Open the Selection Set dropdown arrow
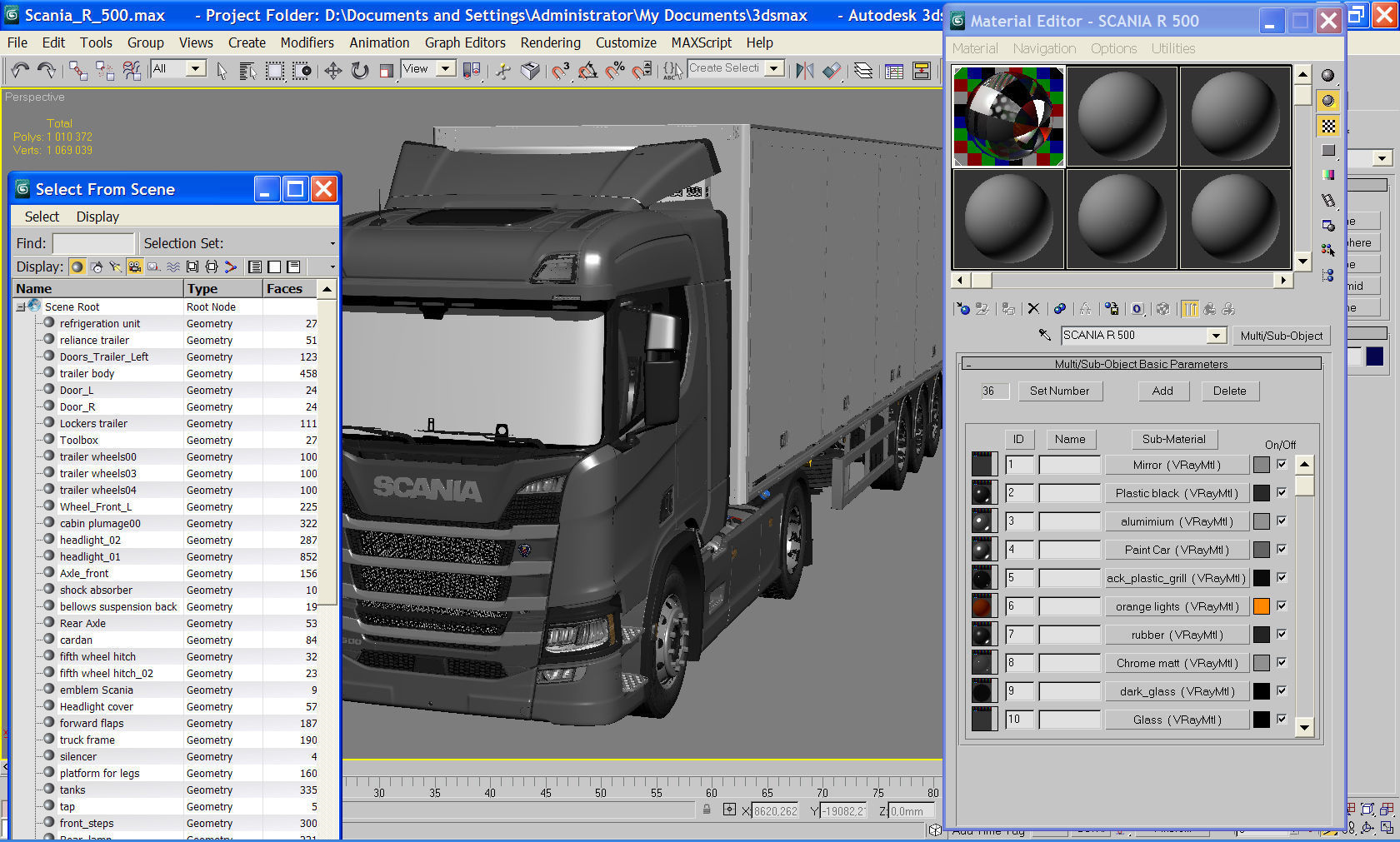The image size is (1400, 842). 332,244
